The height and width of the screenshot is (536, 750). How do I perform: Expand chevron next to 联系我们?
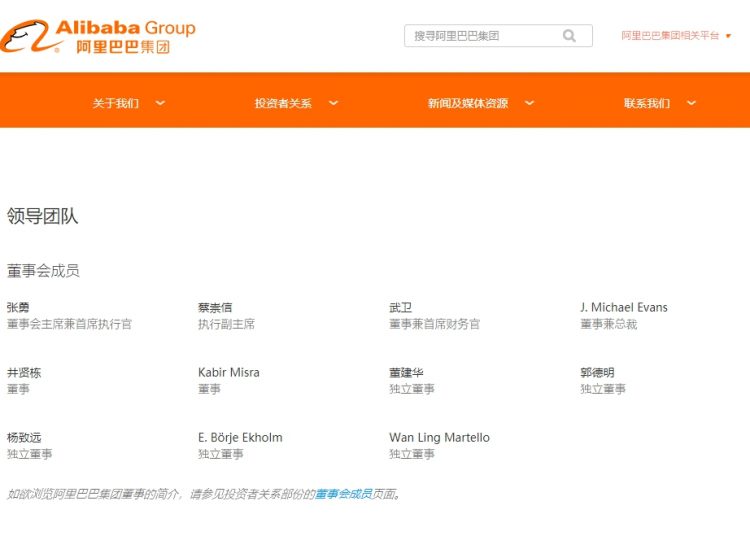pos(691,103)
